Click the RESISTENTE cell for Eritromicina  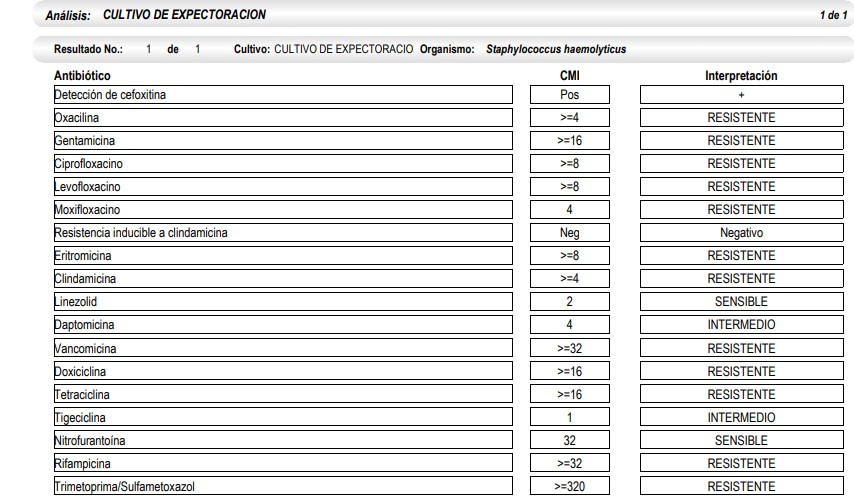[x=742, y=255]
